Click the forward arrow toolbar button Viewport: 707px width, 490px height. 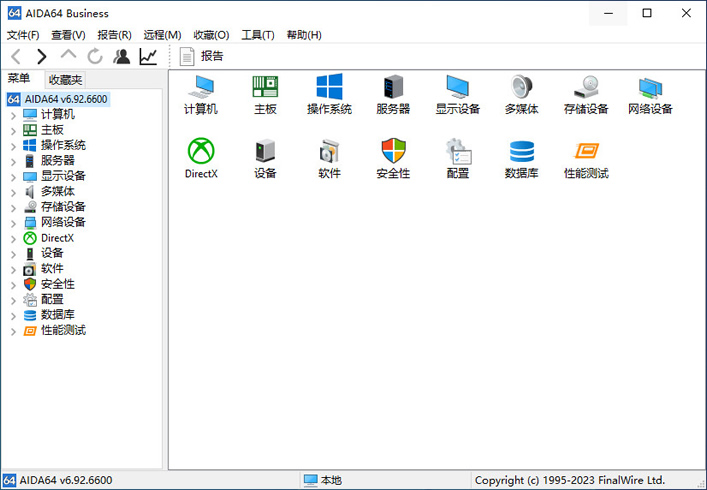pos(41,56)
